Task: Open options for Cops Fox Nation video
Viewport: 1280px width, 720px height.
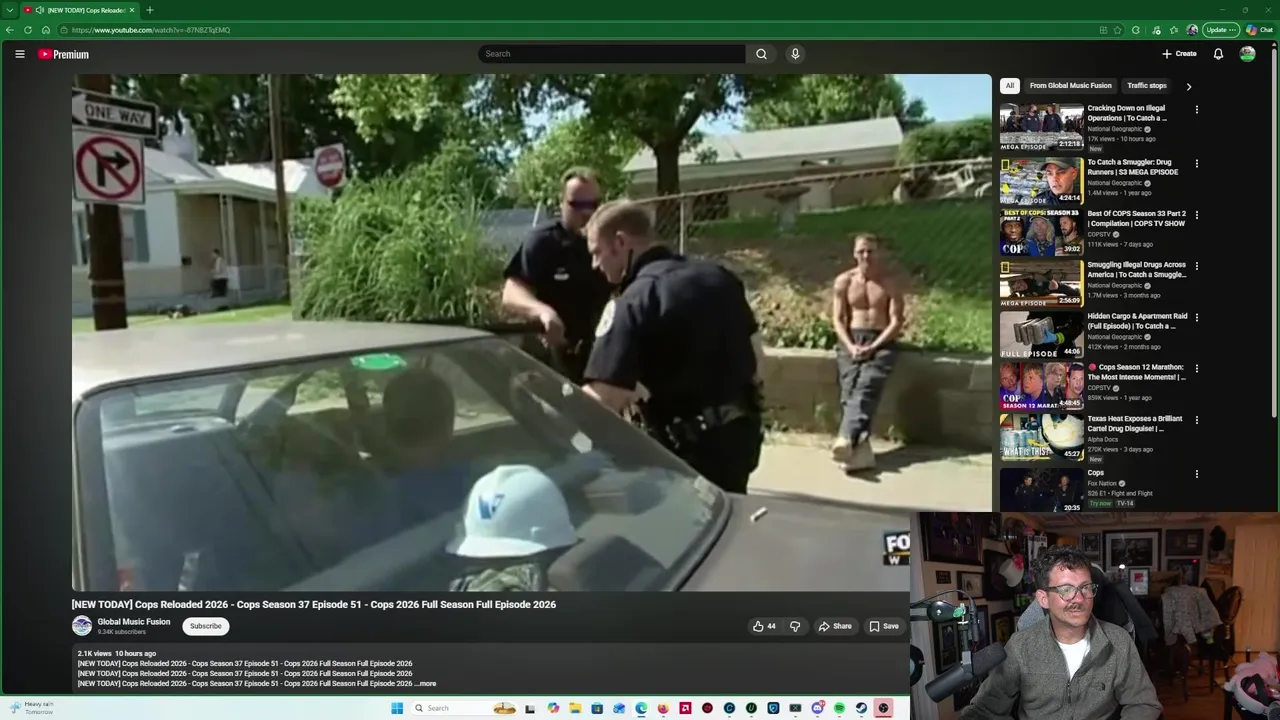Action: 1196,474
